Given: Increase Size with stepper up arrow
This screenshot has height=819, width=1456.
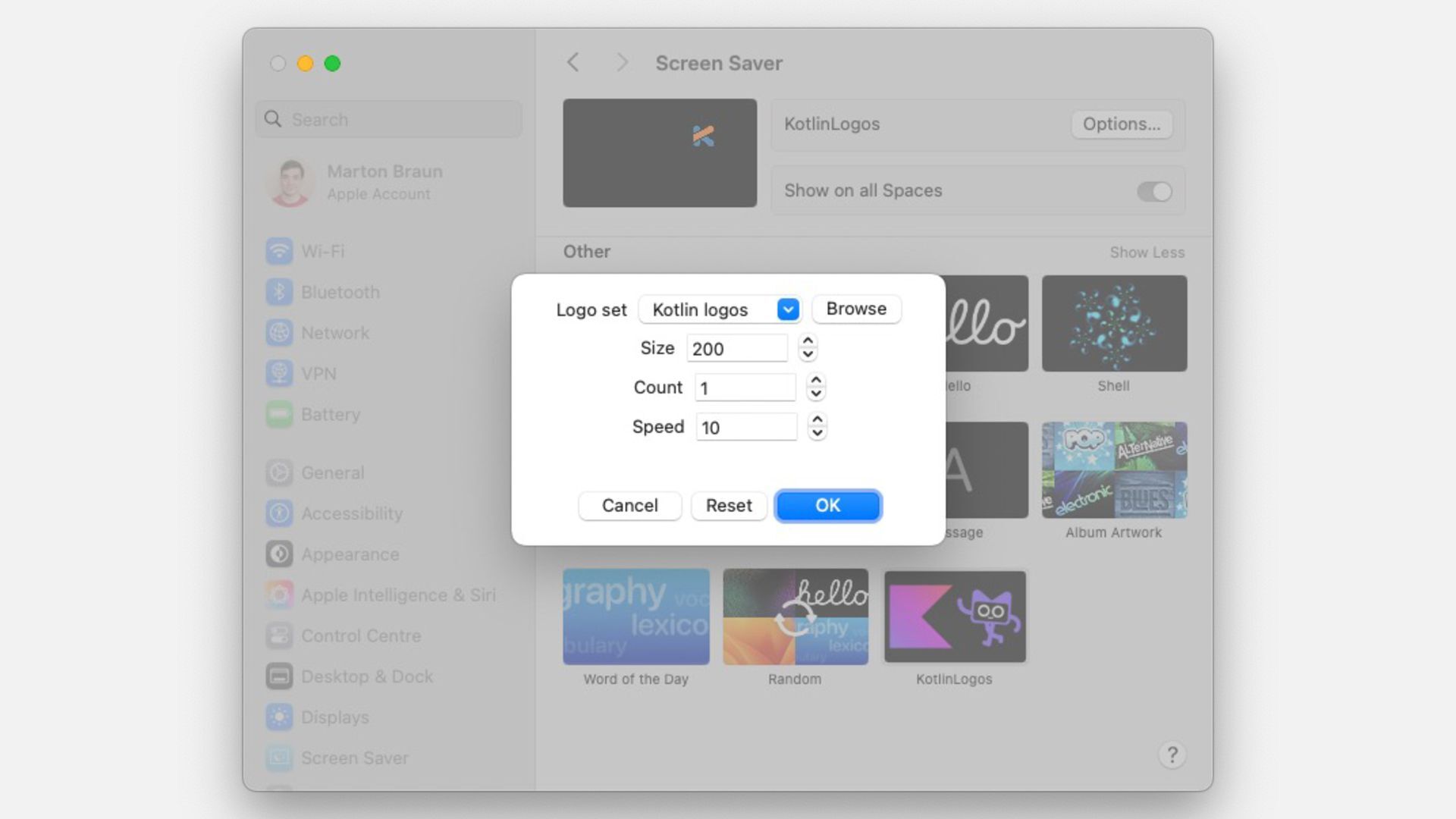Looking at the screenshot, I should coord(808,342).
